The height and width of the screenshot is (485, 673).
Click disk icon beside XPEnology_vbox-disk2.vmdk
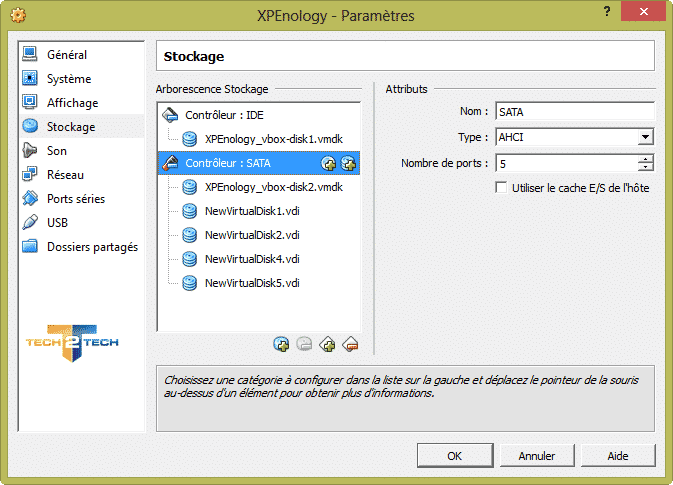[x=190, y=187]
